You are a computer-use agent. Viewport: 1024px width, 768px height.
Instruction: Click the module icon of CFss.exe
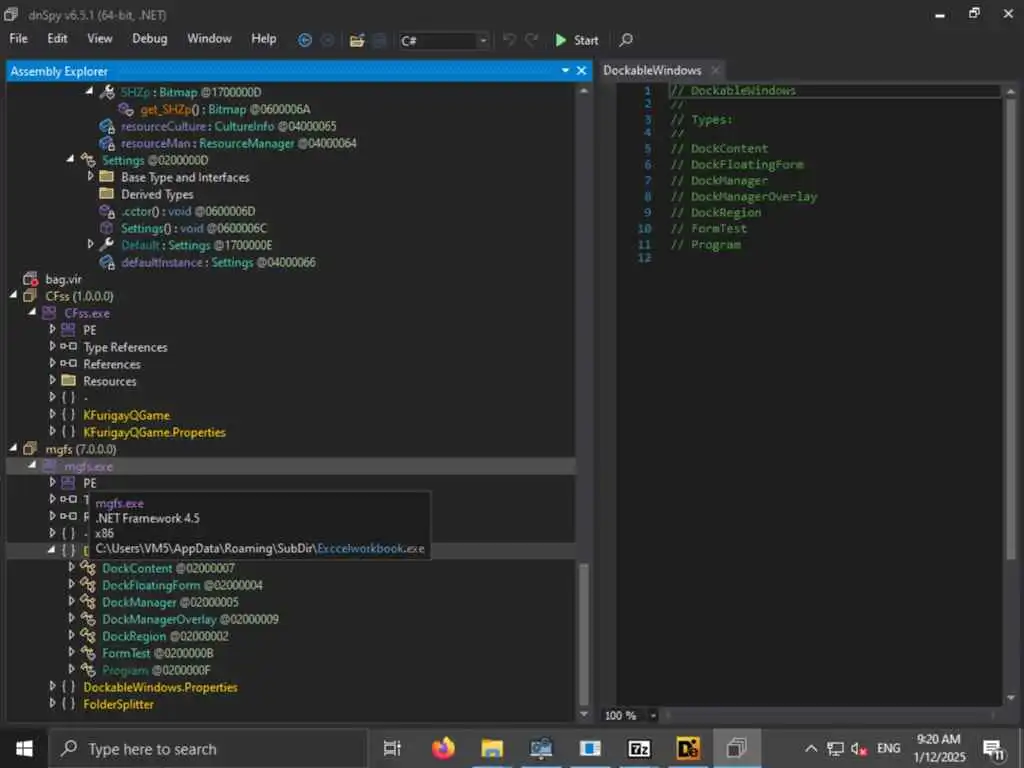click(x=49, y=313)
